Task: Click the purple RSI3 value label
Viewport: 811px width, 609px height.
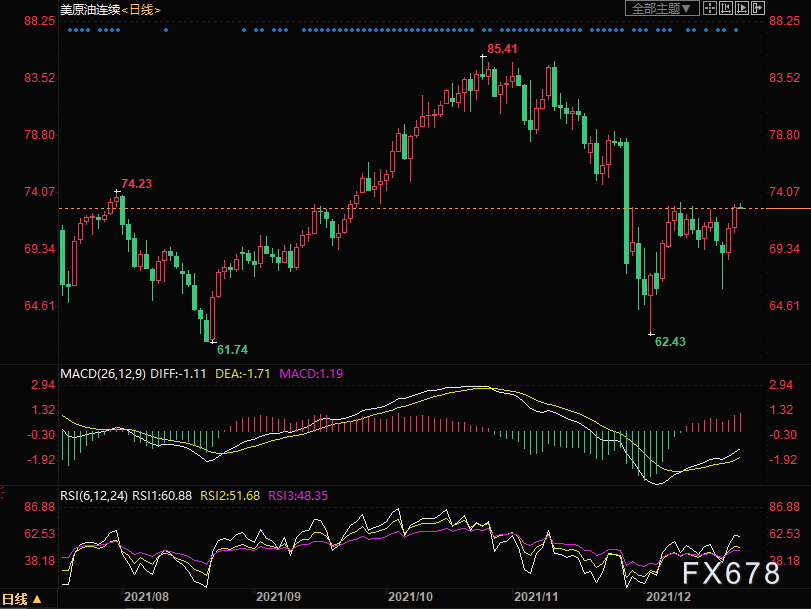Action: pos(298,496)
